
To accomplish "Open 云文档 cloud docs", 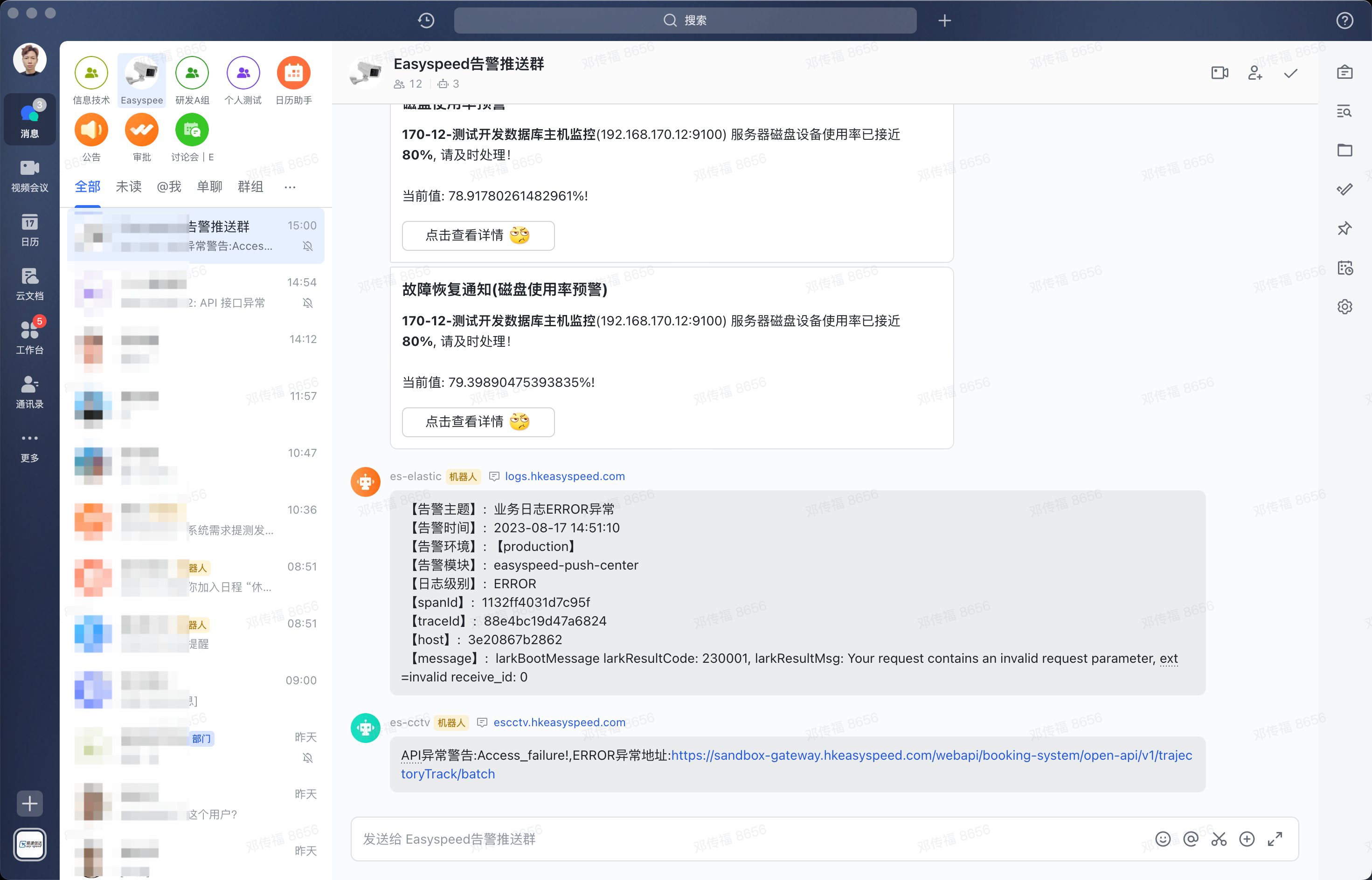I will click(30, 283).
